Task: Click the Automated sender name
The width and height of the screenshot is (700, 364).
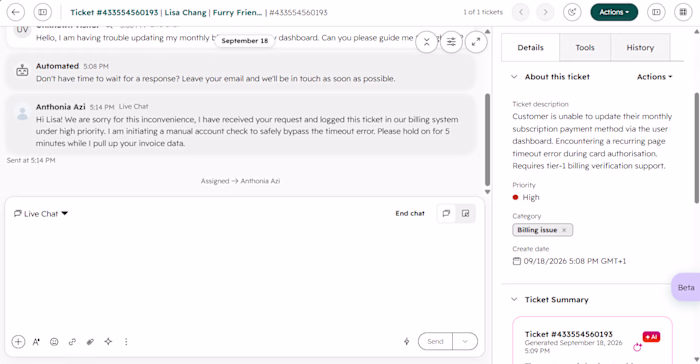Action: pyautogui.click(x=57, y=66)
